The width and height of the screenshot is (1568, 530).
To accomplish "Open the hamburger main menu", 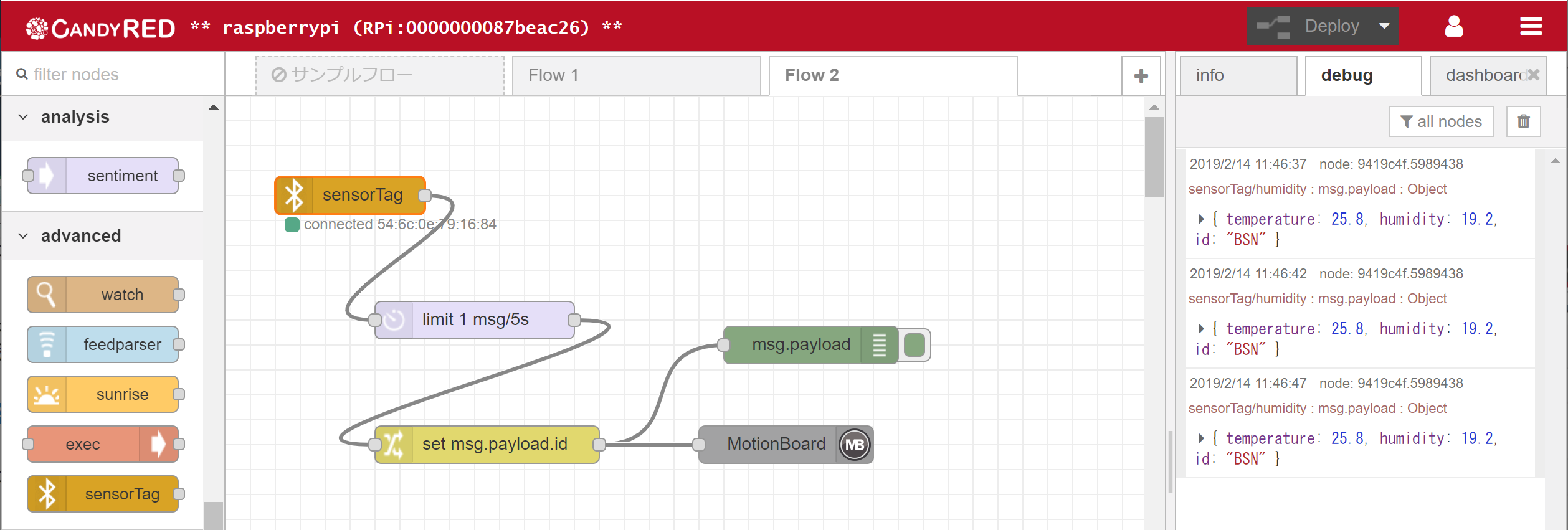I will [x=1531, y=26].
